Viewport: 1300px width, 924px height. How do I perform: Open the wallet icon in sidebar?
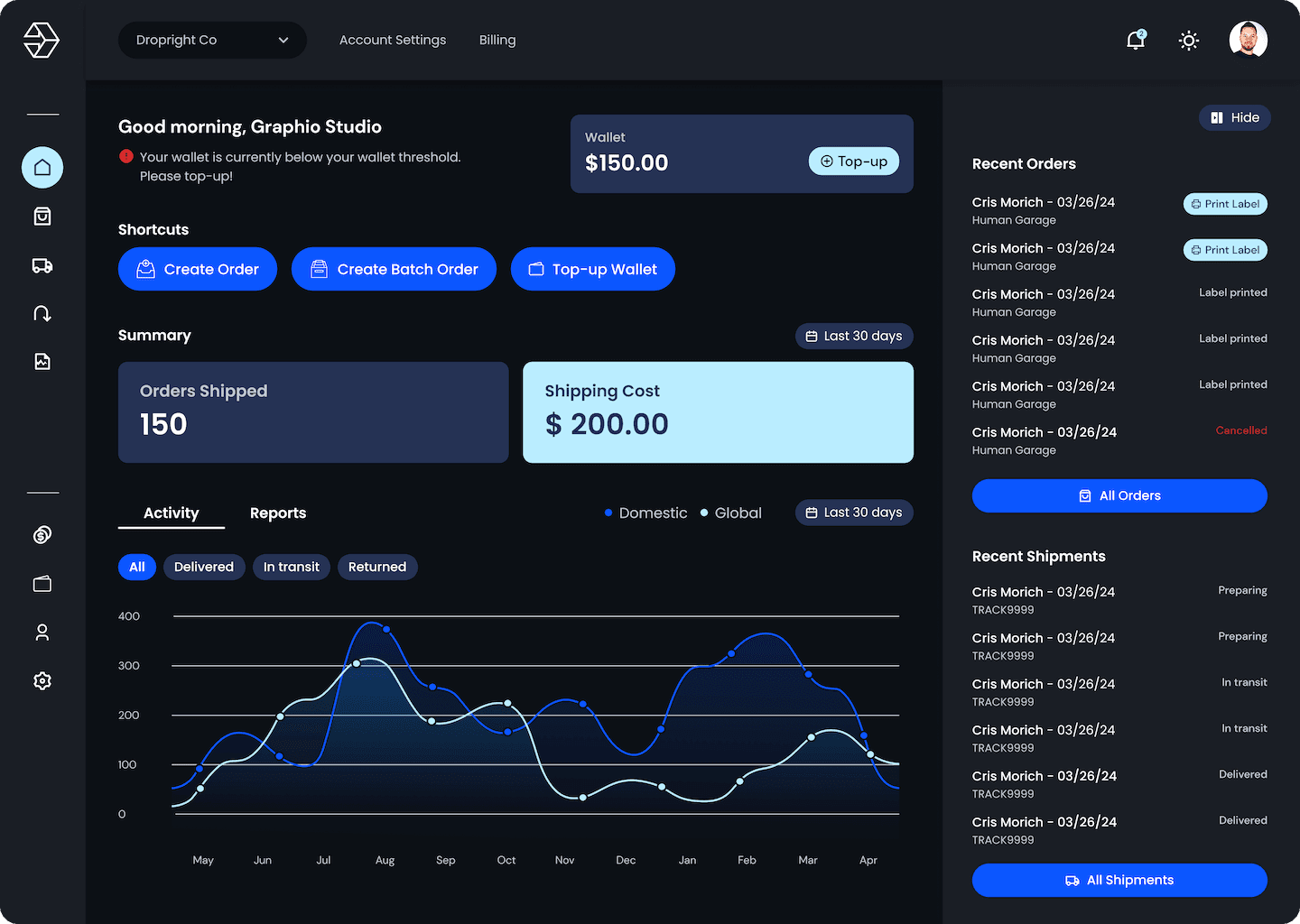[42, 584]
